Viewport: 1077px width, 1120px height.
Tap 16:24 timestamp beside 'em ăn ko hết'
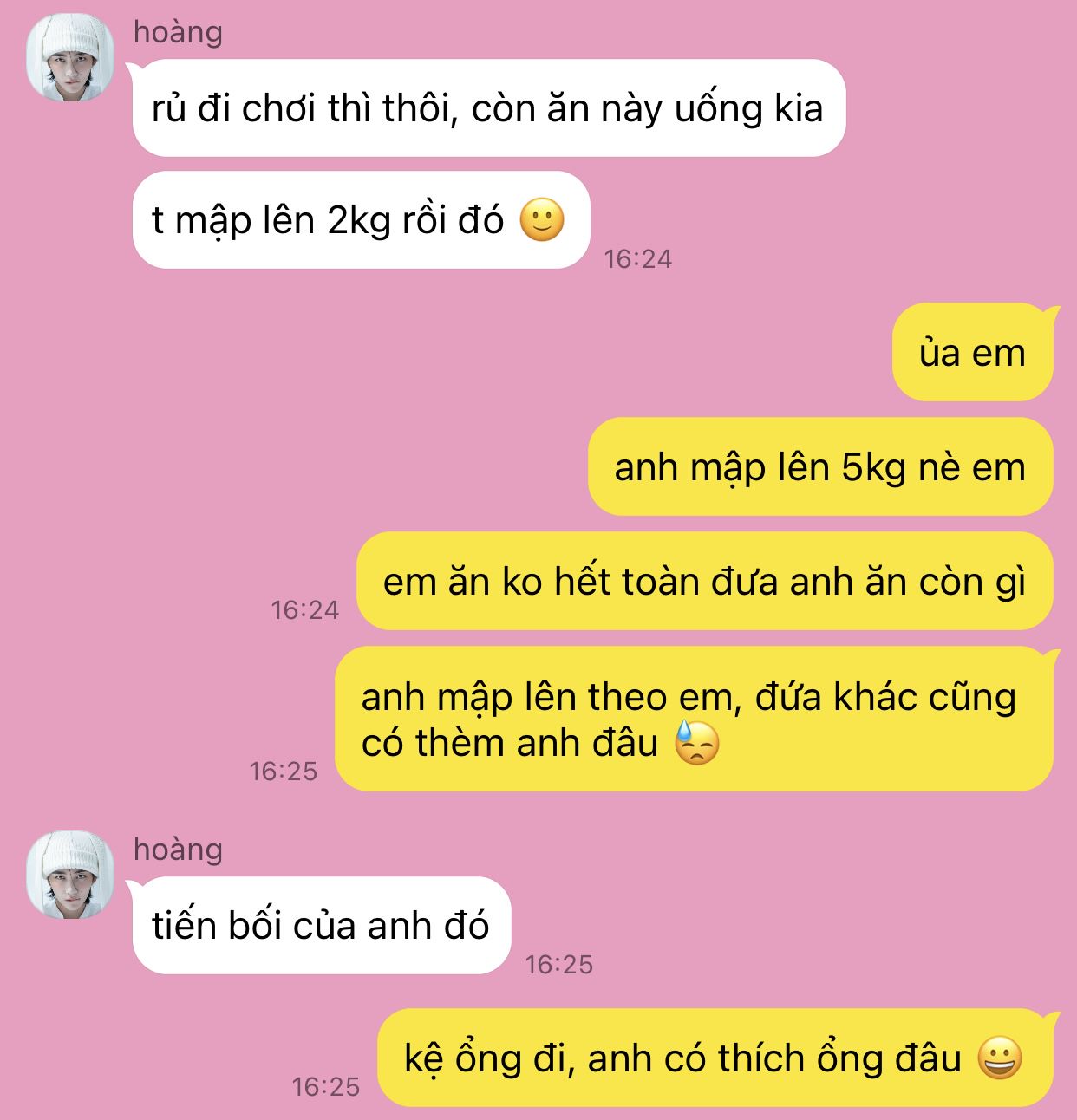tap(305, 610)
